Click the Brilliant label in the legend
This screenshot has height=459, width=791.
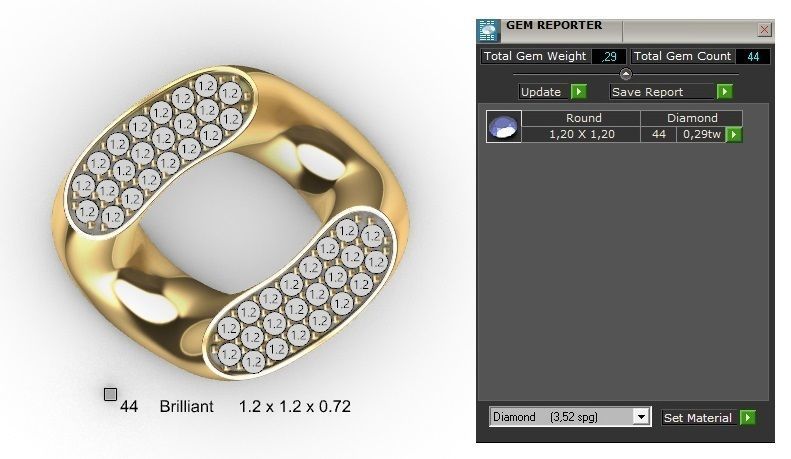coord(186,407)
